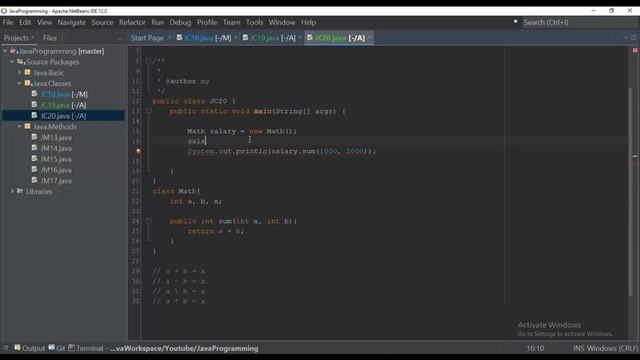Screen dimensions: 640x360
Task: Collapse the Java.Methods package
Action: (20, 126)
